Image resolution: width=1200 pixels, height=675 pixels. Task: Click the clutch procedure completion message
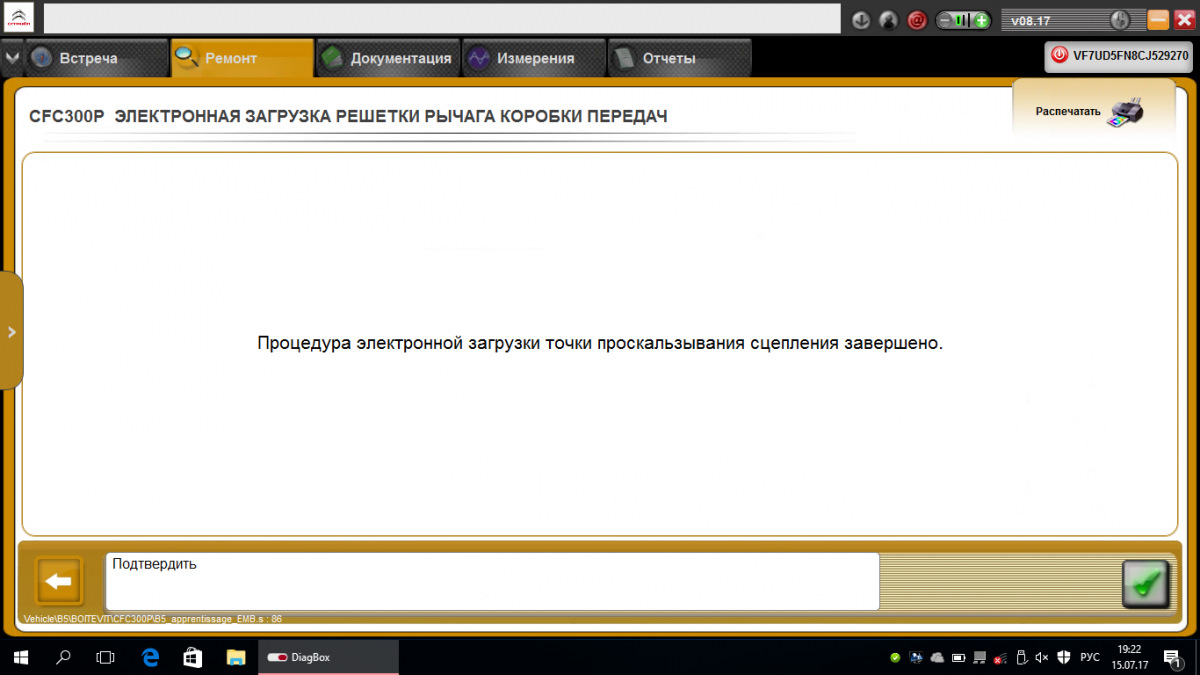point(600,343)
